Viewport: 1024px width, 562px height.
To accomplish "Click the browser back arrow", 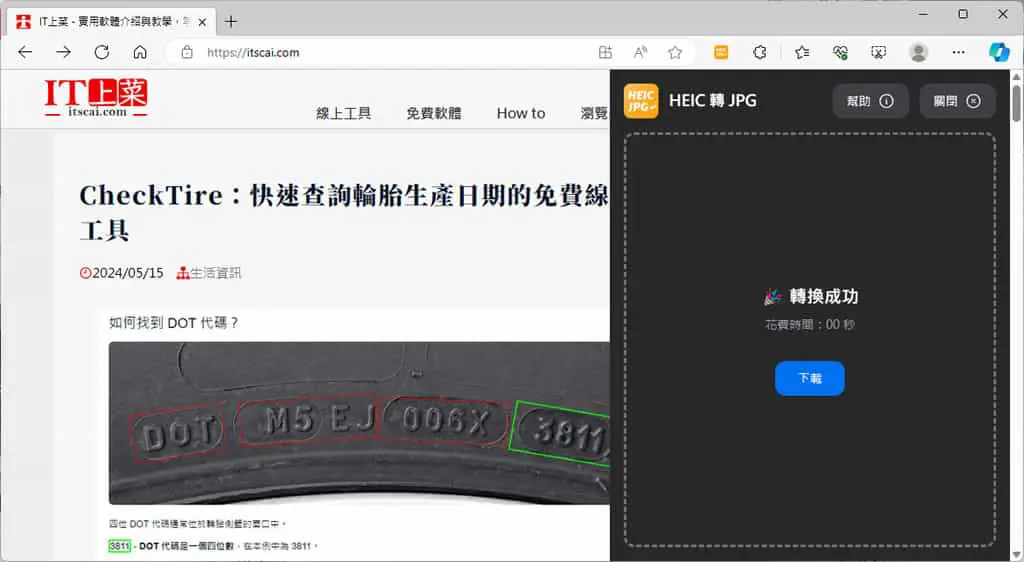I will (25, 52).
